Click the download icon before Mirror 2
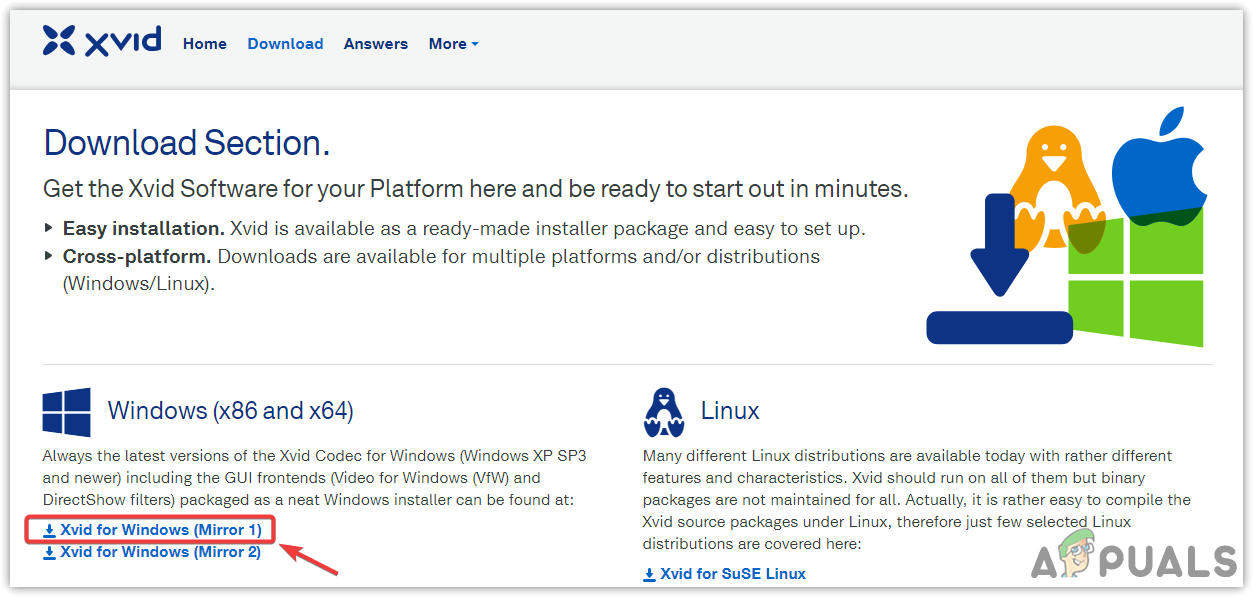This screenshot has height=597, width=1253. (49, 553)
